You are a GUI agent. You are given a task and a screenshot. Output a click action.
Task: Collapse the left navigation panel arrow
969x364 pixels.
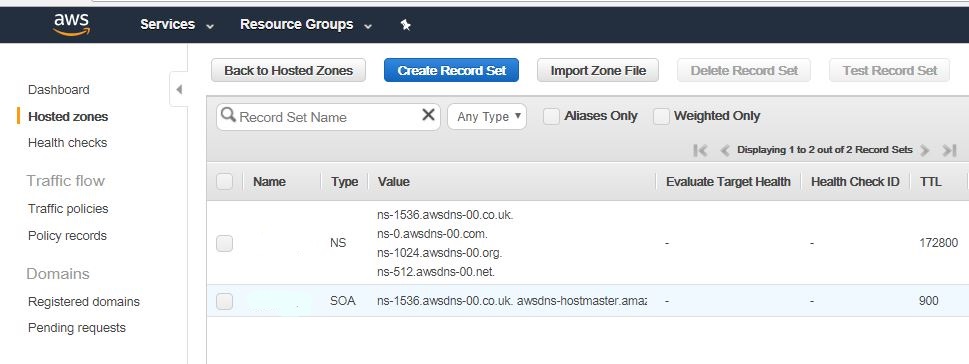(x=179, y=90)
